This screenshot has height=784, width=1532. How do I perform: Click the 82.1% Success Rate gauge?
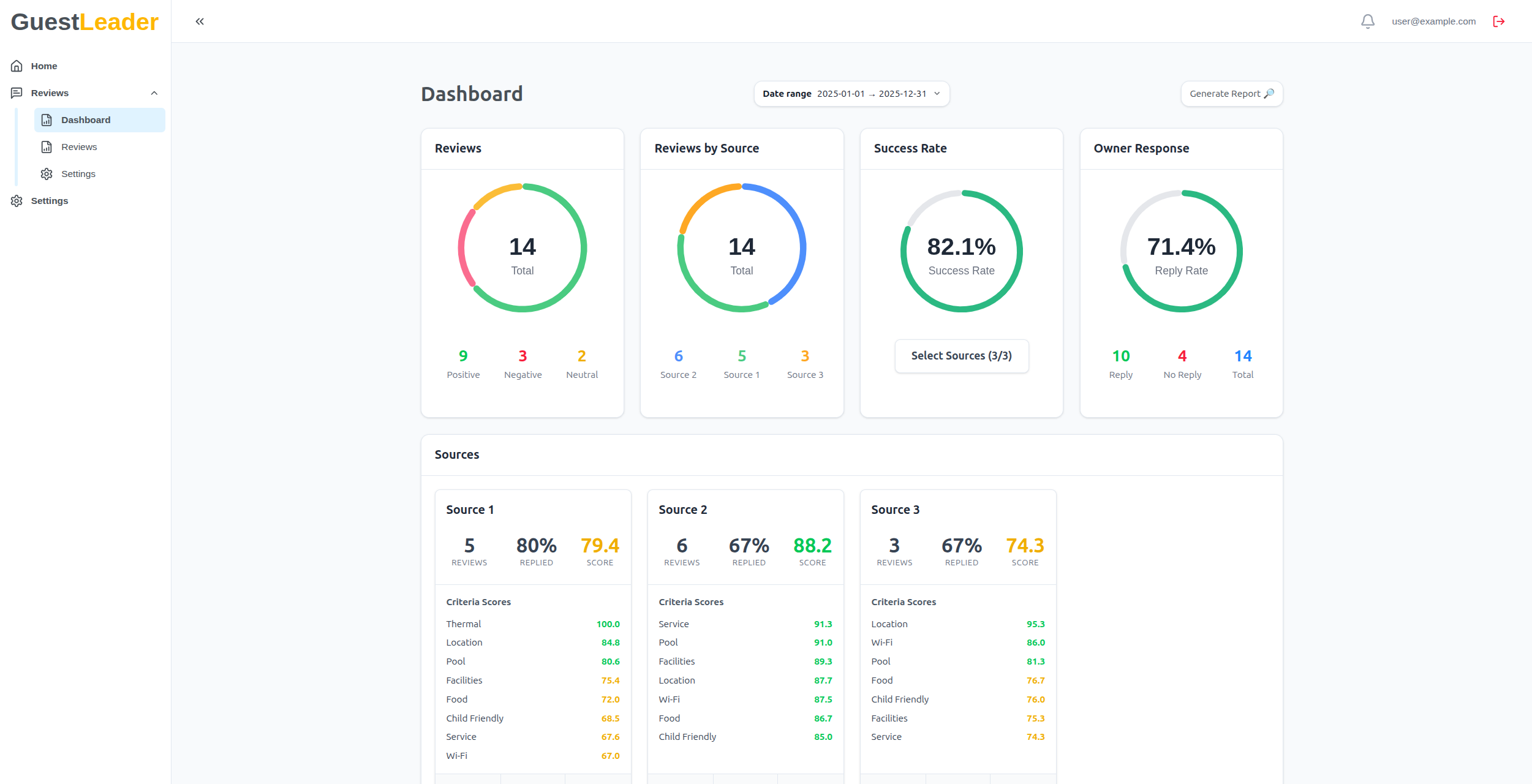tap(961, 251)
